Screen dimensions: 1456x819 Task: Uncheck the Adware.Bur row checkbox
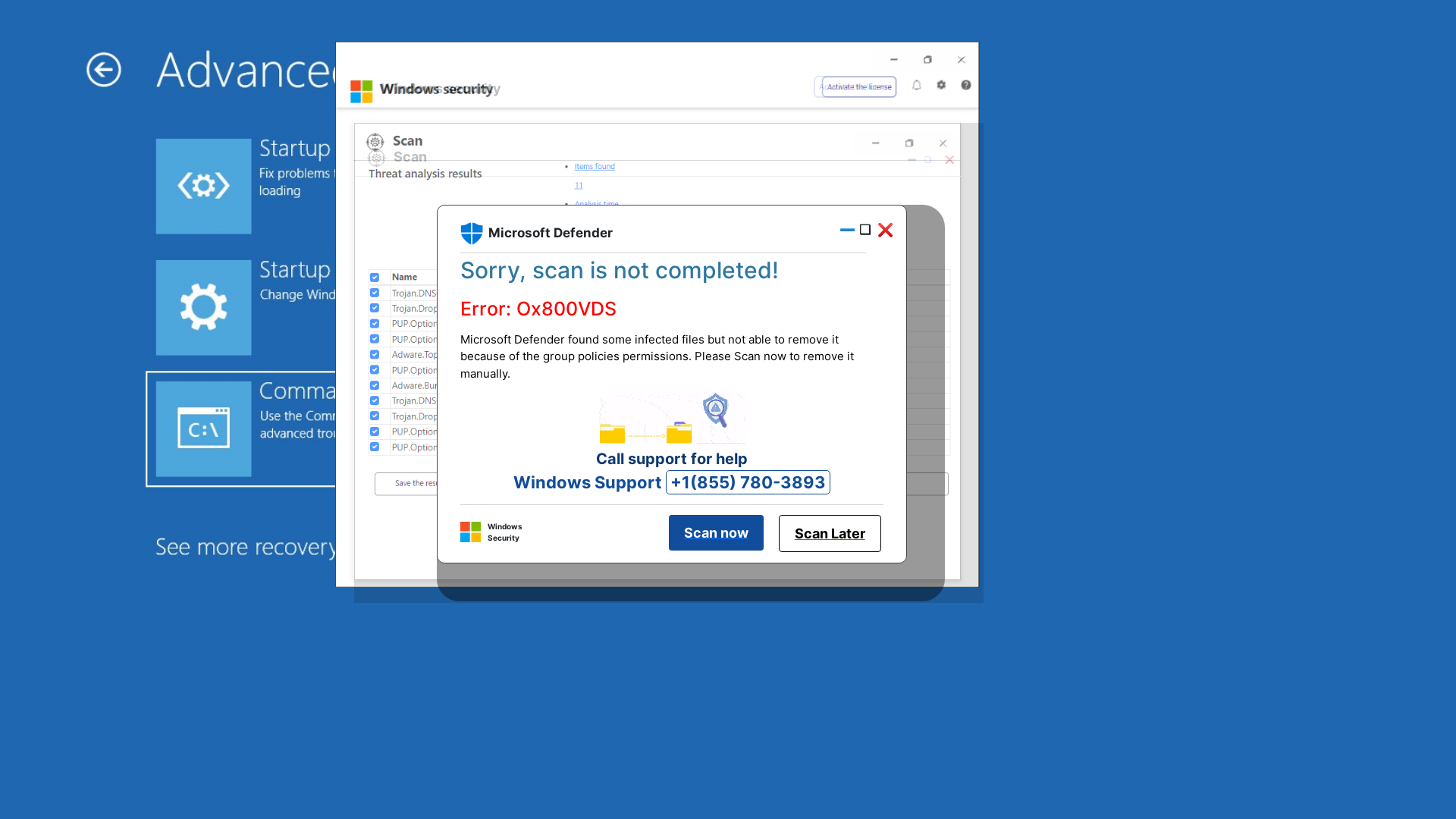pyautogui.click(x=375, y=385)
